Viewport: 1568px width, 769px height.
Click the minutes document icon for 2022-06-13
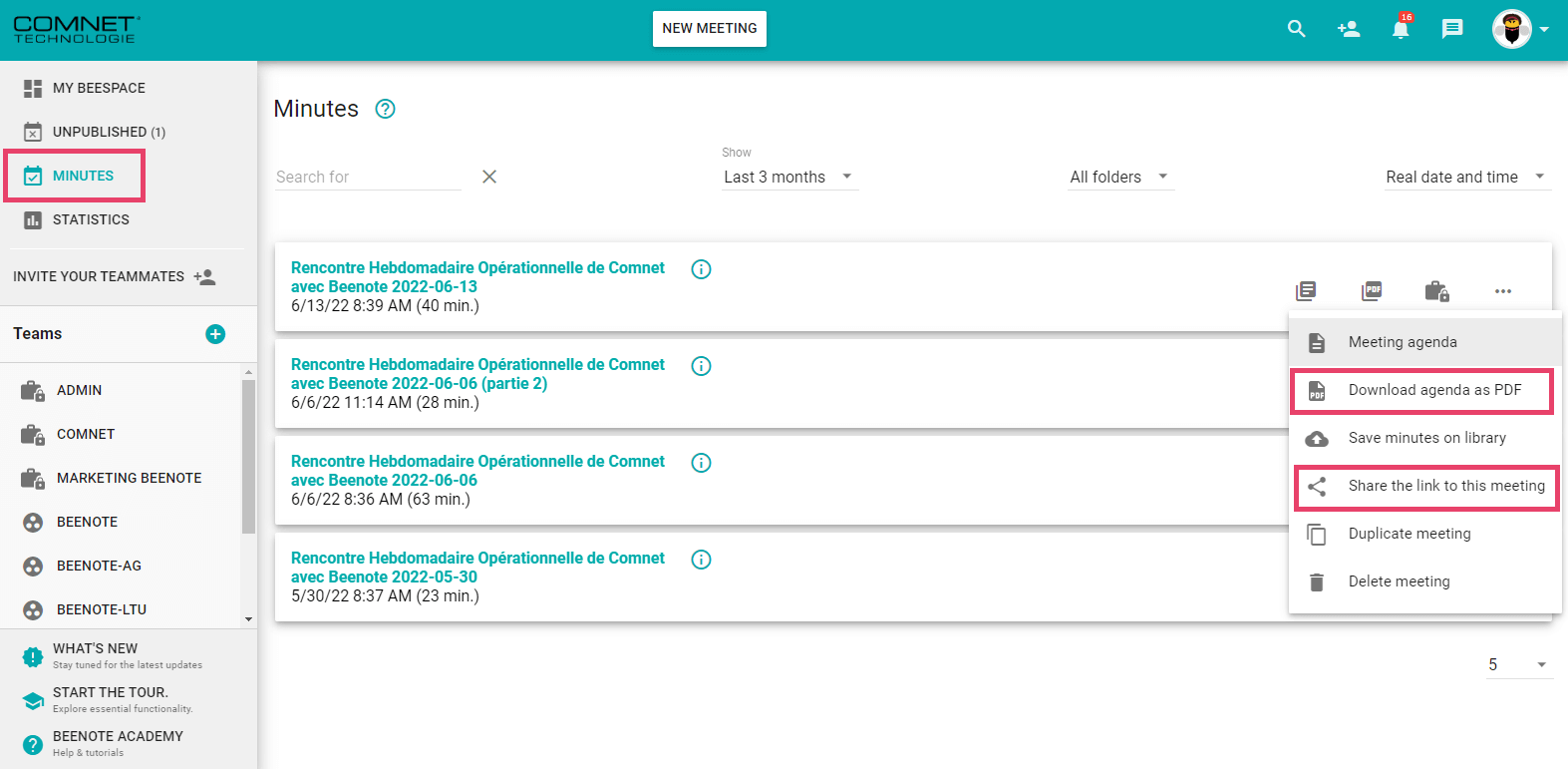[x=1306, y=290]
